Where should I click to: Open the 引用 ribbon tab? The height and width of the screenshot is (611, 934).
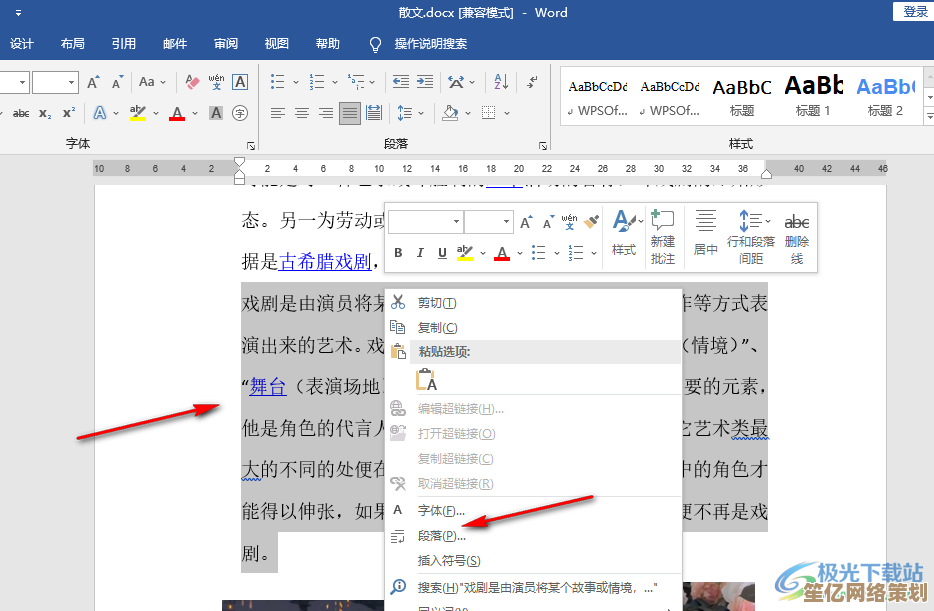(124, 43)
